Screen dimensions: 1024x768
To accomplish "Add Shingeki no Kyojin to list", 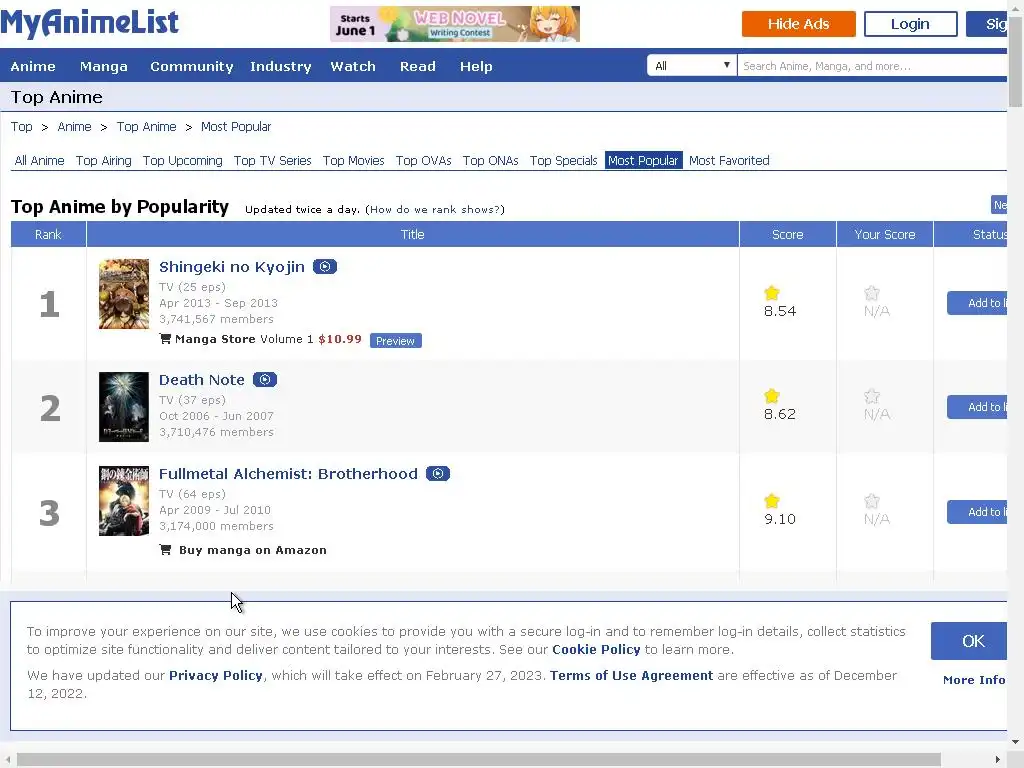I will coord(977,303).
